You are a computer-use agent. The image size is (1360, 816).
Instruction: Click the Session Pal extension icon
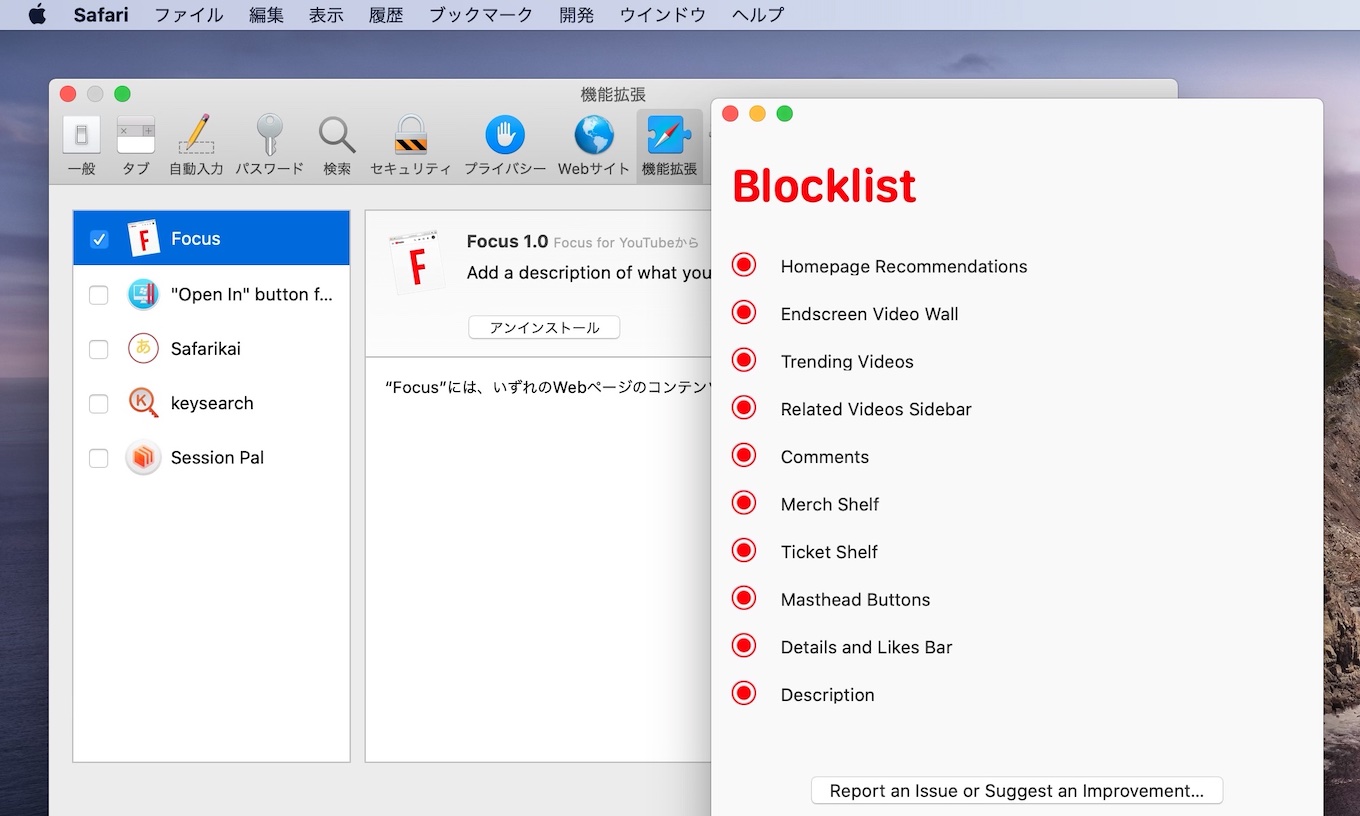coord(144,458)
